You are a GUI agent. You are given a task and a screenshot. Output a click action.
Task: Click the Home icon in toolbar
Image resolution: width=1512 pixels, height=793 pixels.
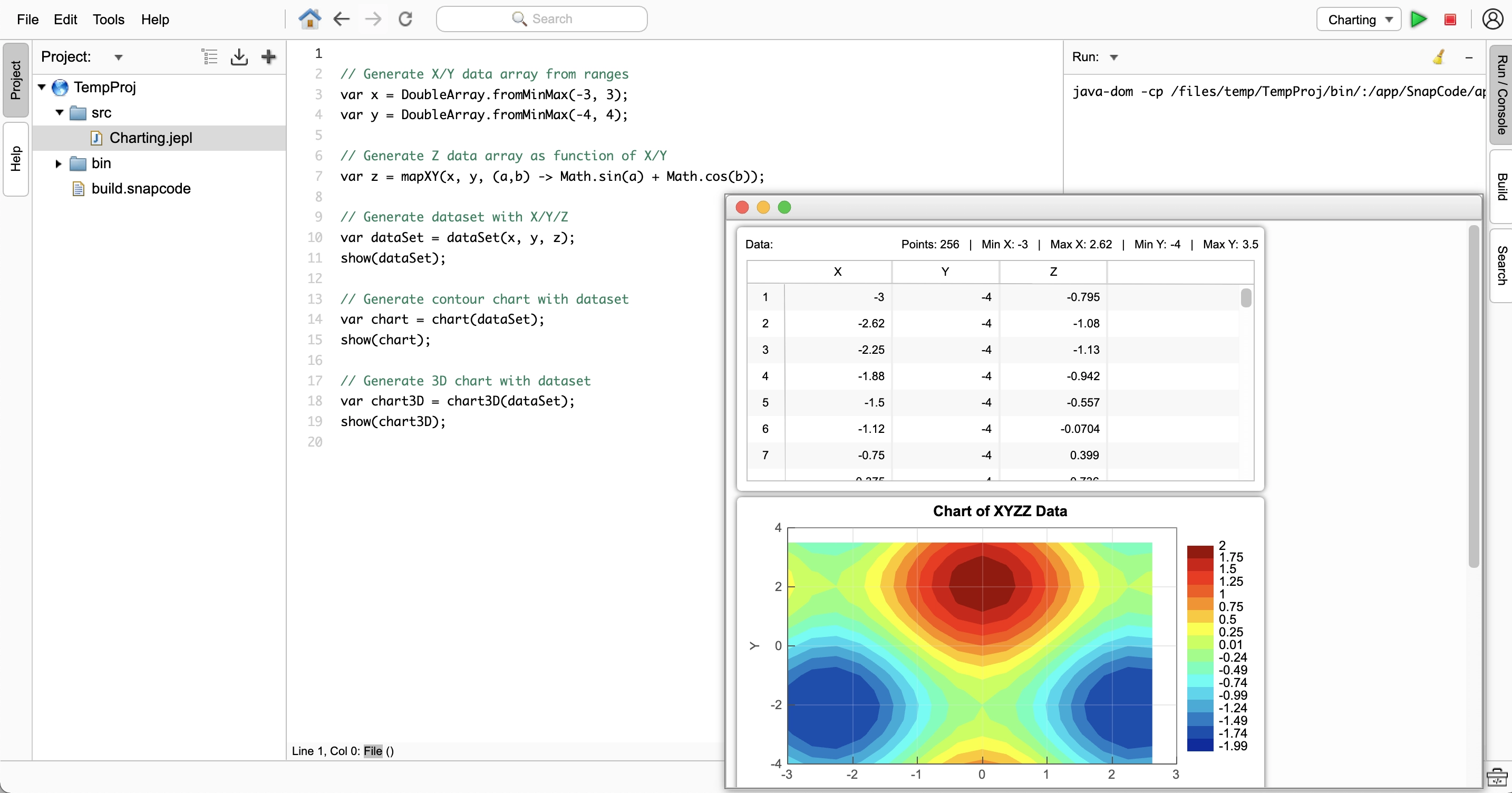click(309, 19)
